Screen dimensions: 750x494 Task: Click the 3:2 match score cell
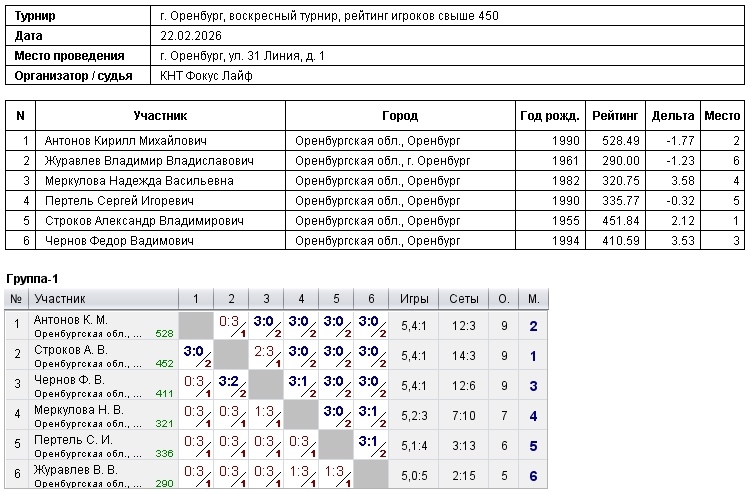pos(231,383)
